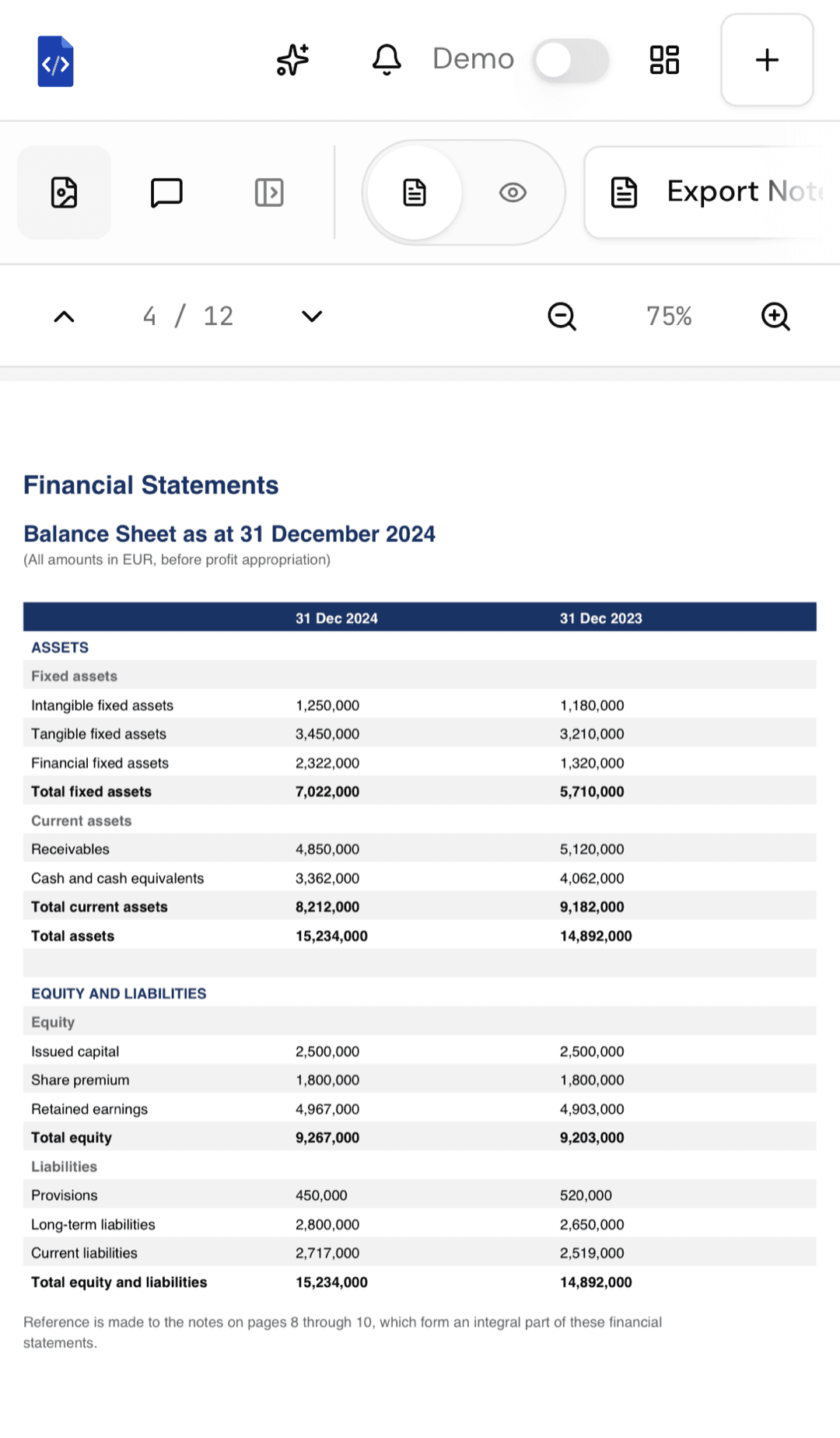Click the ASSETS section label
This screenshot has height=1438, width=840.
click(60, 648)
